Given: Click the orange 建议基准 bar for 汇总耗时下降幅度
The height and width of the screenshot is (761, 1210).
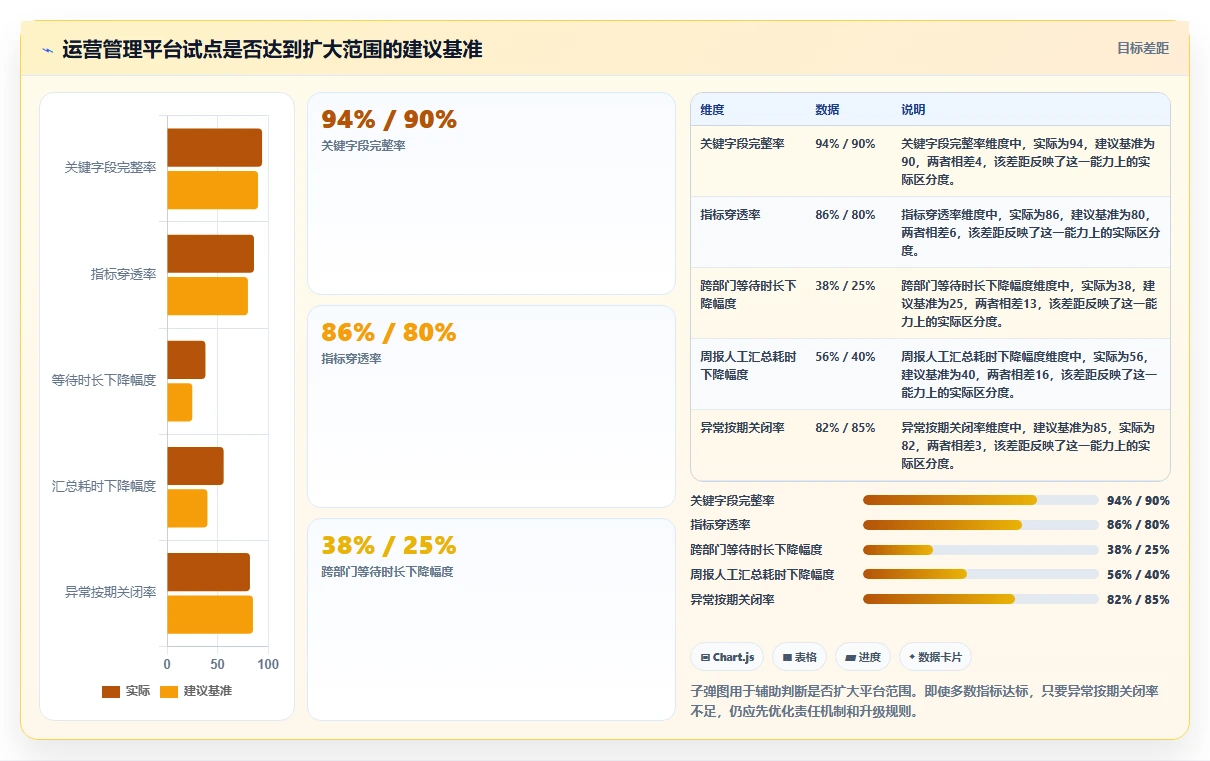Looking at the screenshot, I should [x=187, y=508].
